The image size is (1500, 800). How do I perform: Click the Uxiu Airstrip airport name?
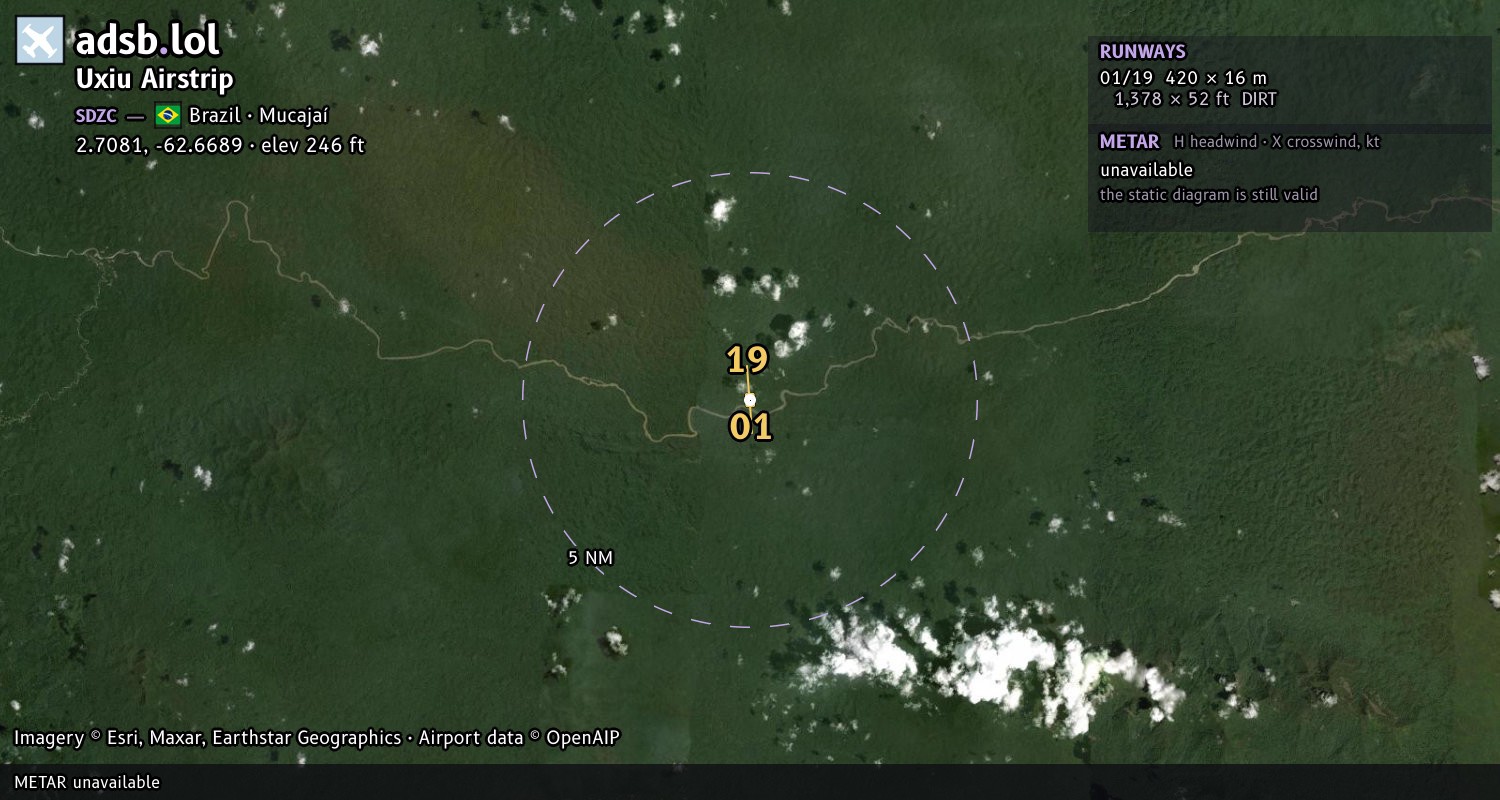click(155, 80)
